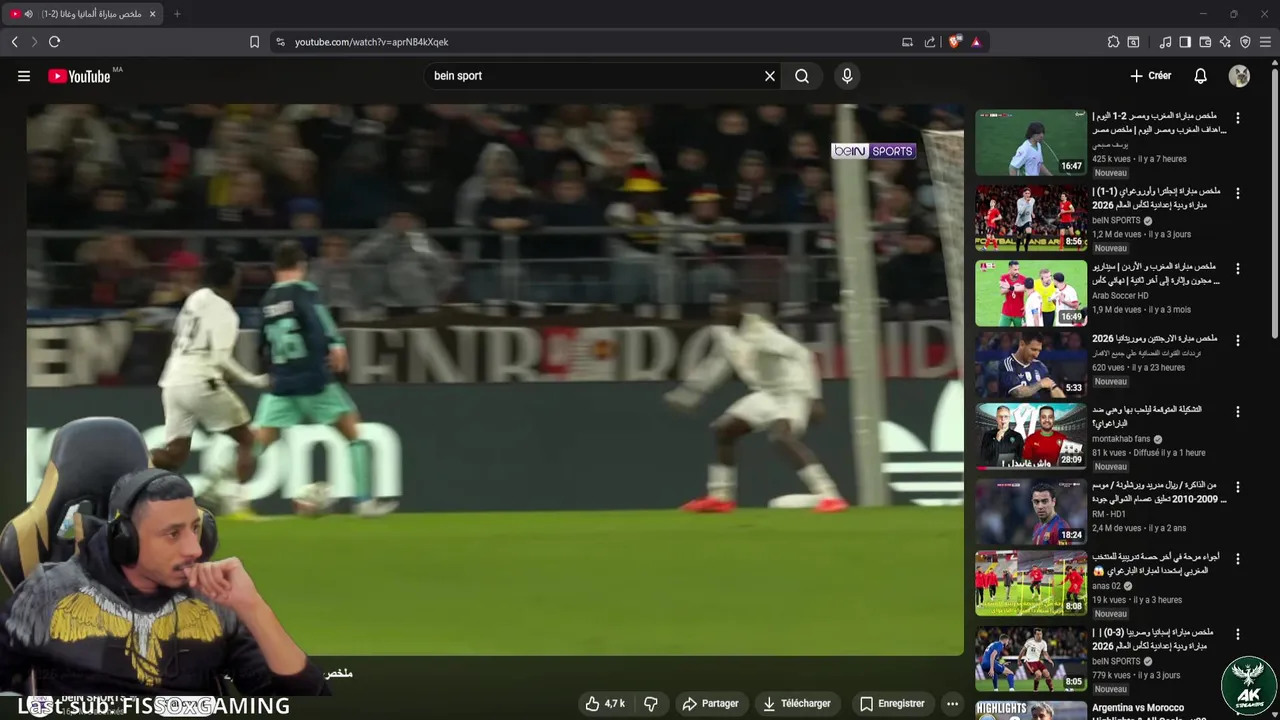Open the account avatar menu
The width and height of the screenshot is (1280, 720).
tap(1239, 76)
